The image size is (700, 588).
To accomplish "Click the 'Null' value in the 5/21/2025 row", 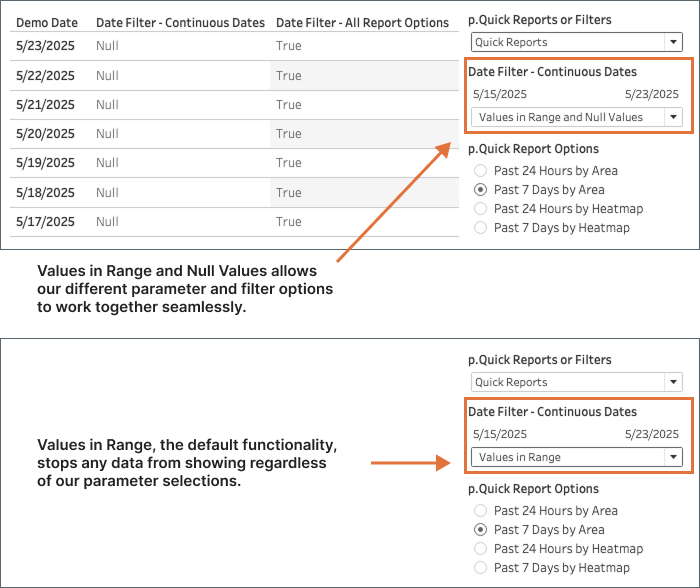I will tap(108, 104).
